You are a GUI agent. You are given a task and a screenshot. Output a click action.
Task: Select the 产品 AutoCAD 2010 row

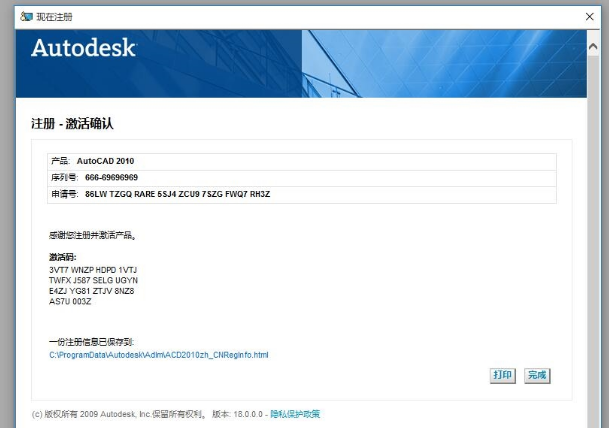click(302, 161)
